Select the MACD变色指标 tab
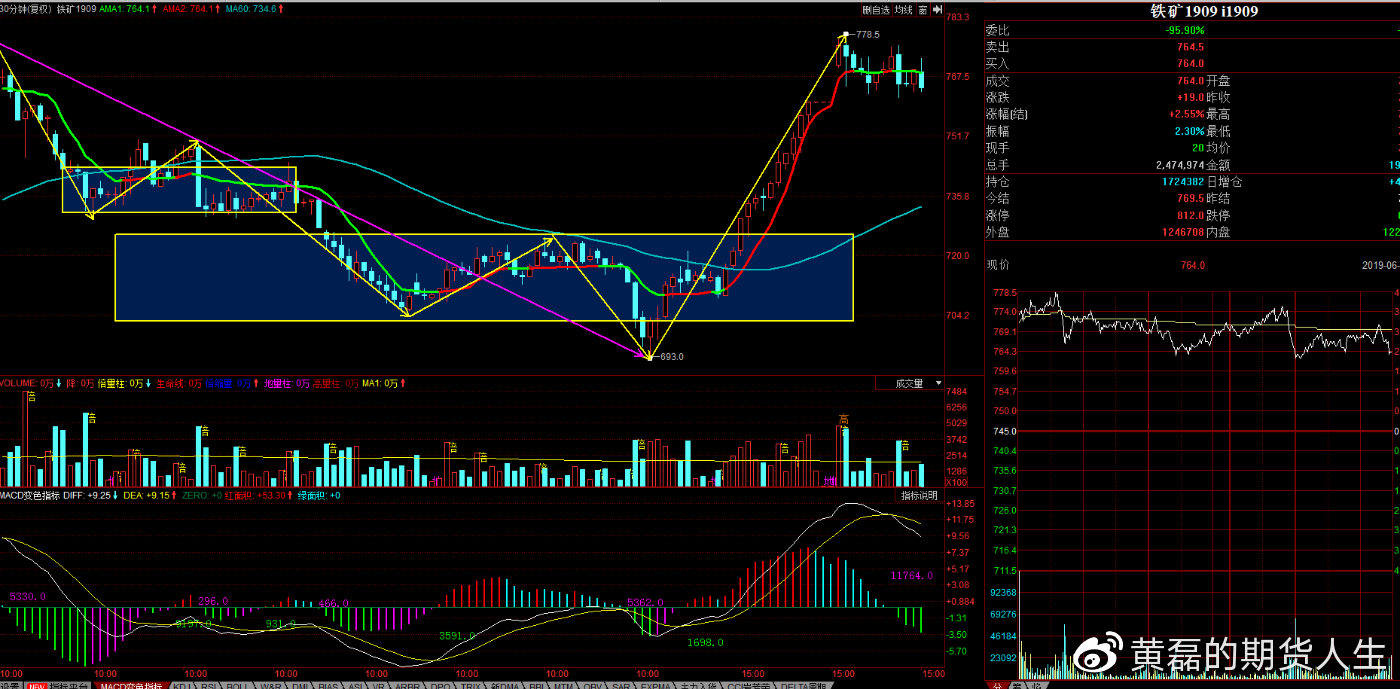 coord(130,686)
